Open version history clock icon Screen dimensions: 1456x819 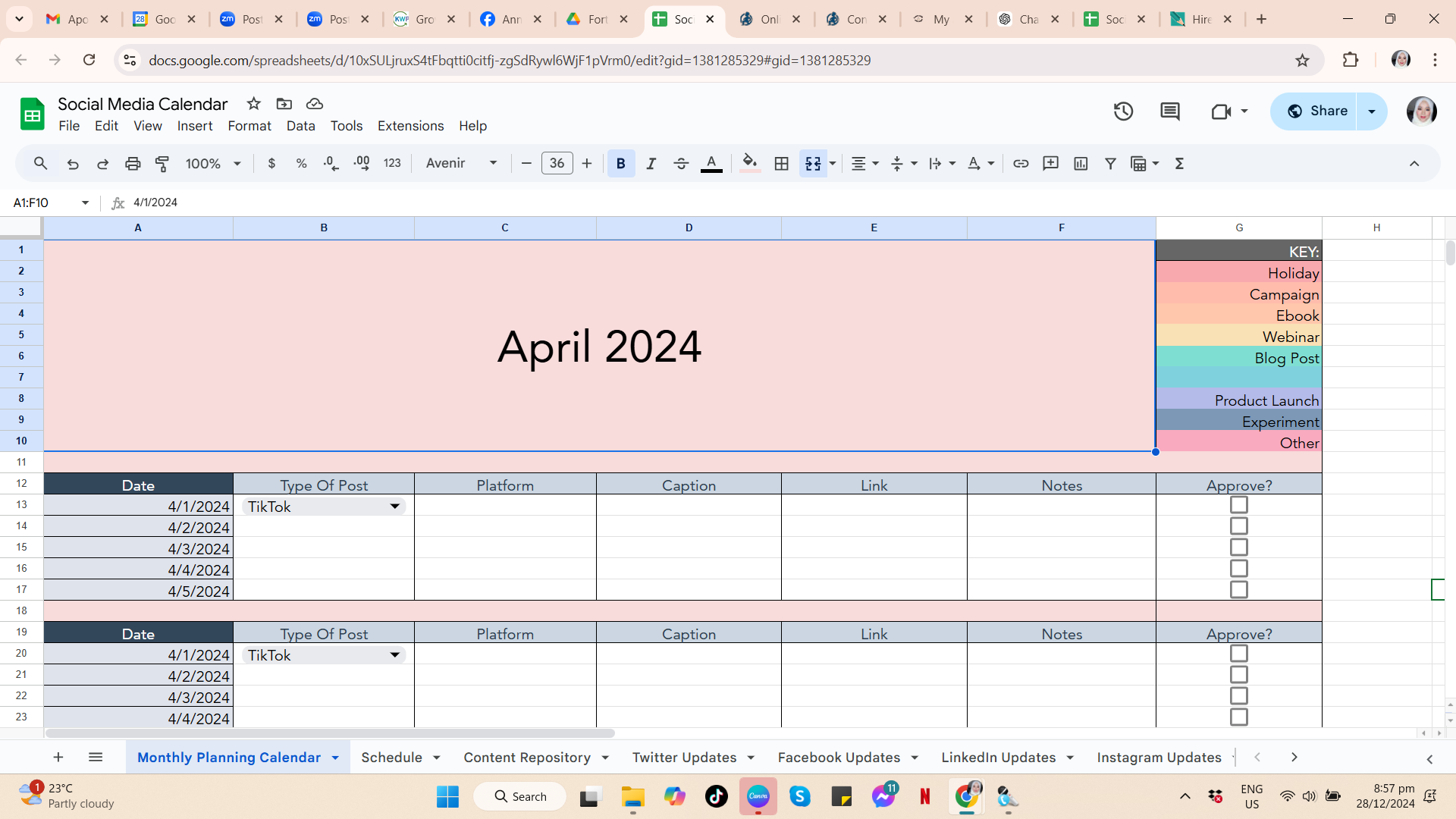(x=1123, y=111)
